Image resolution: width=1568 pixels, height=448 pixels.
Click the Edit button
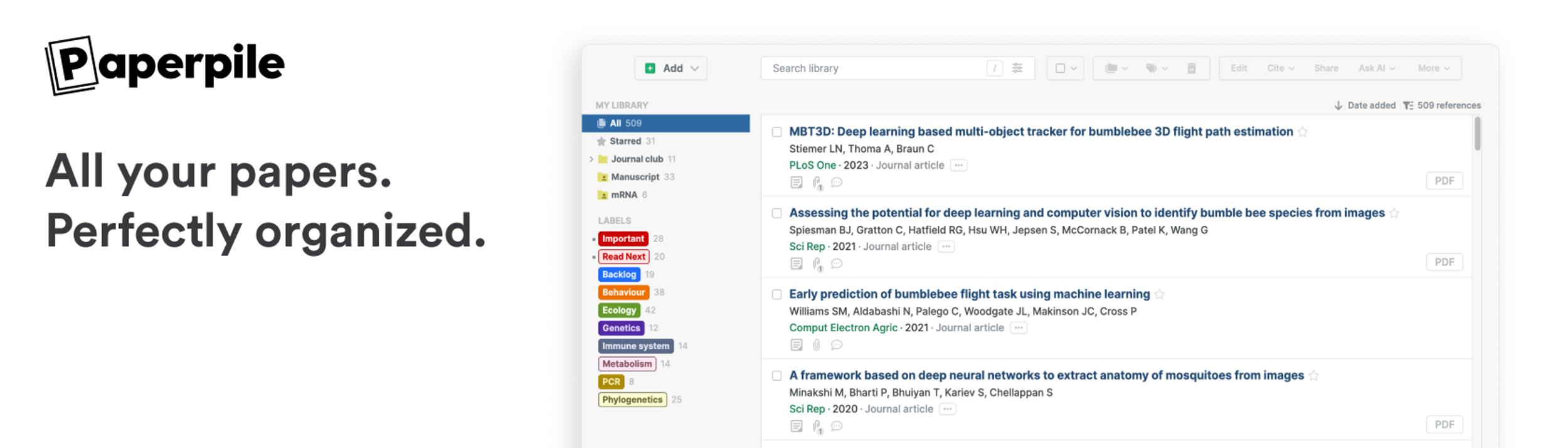tap(1238, 68)
